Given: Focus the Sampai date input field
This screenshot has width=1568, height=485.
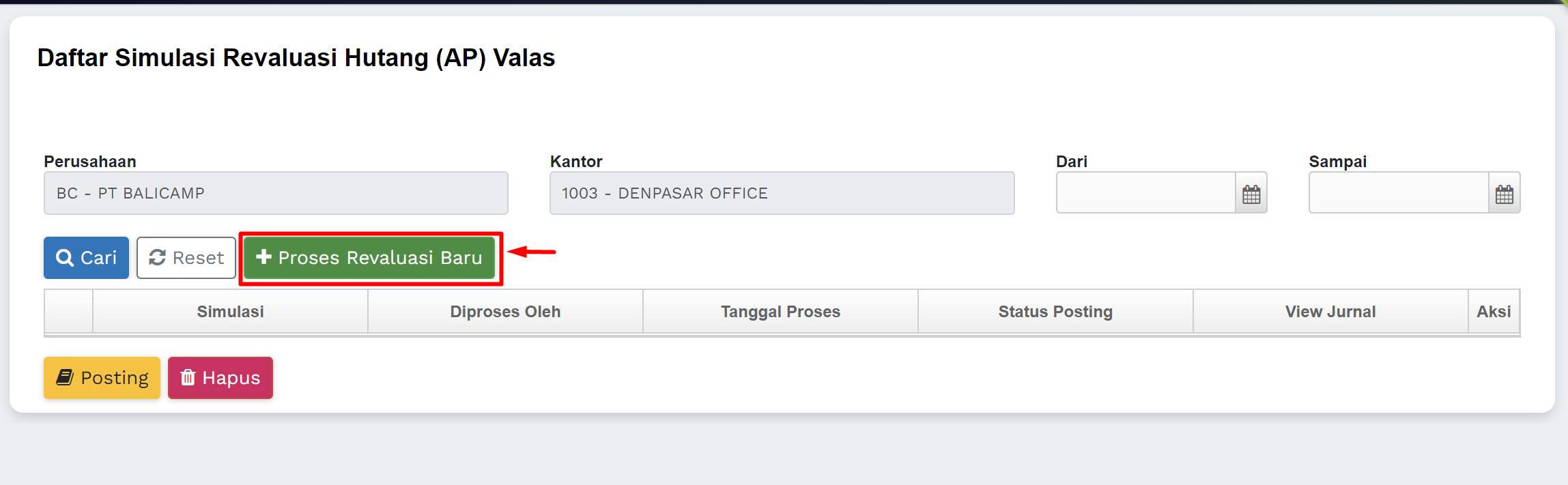Looking at the screenshot, I should click(x=1398, y=193).
